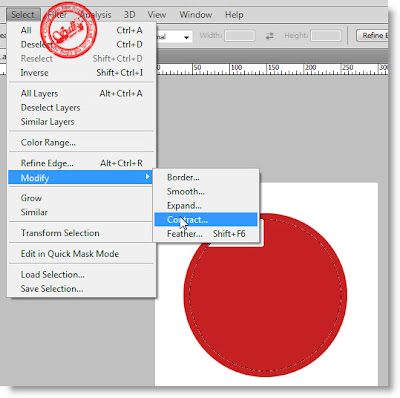The width and height of the screenshot is (400, 398).
Task: Open Save Selection dialog
Action: [x=82, y=289]
